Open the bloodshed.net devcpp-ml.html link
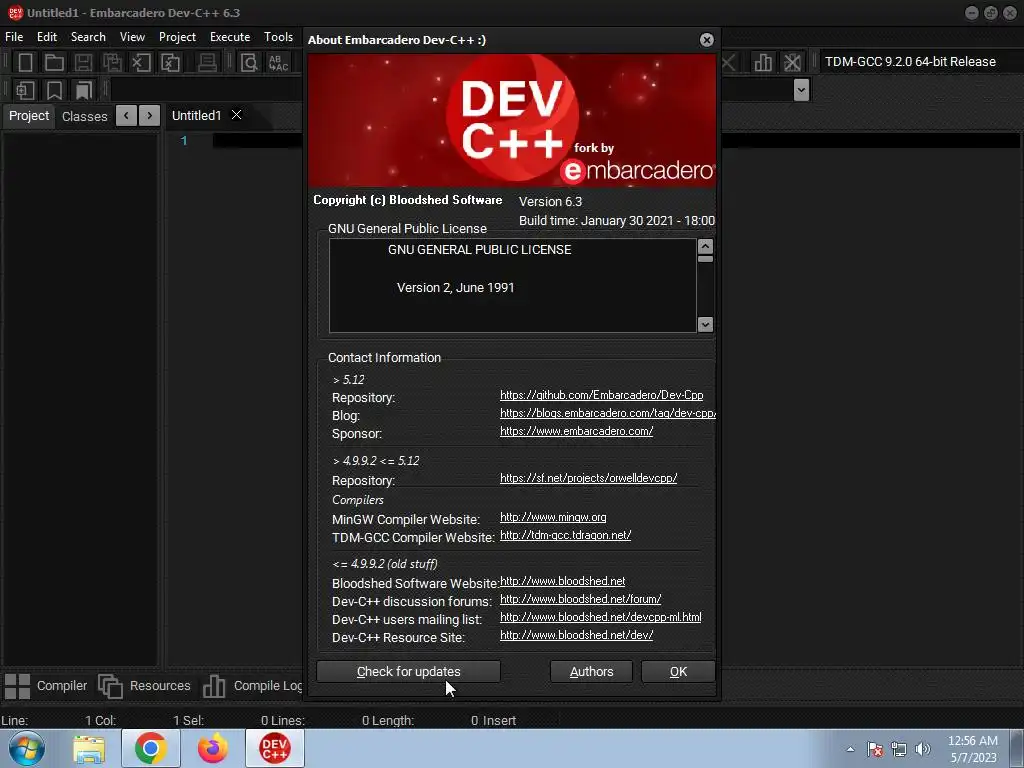 coord(601,617)
